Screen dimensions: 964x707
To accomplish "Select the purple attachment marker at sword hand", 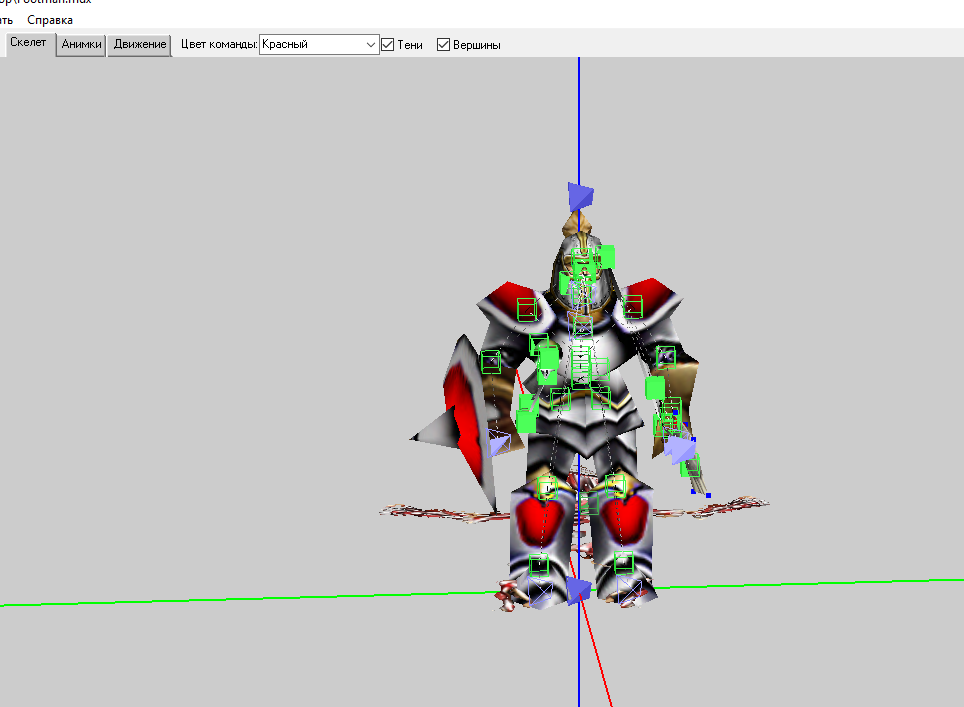I will 680,449.
